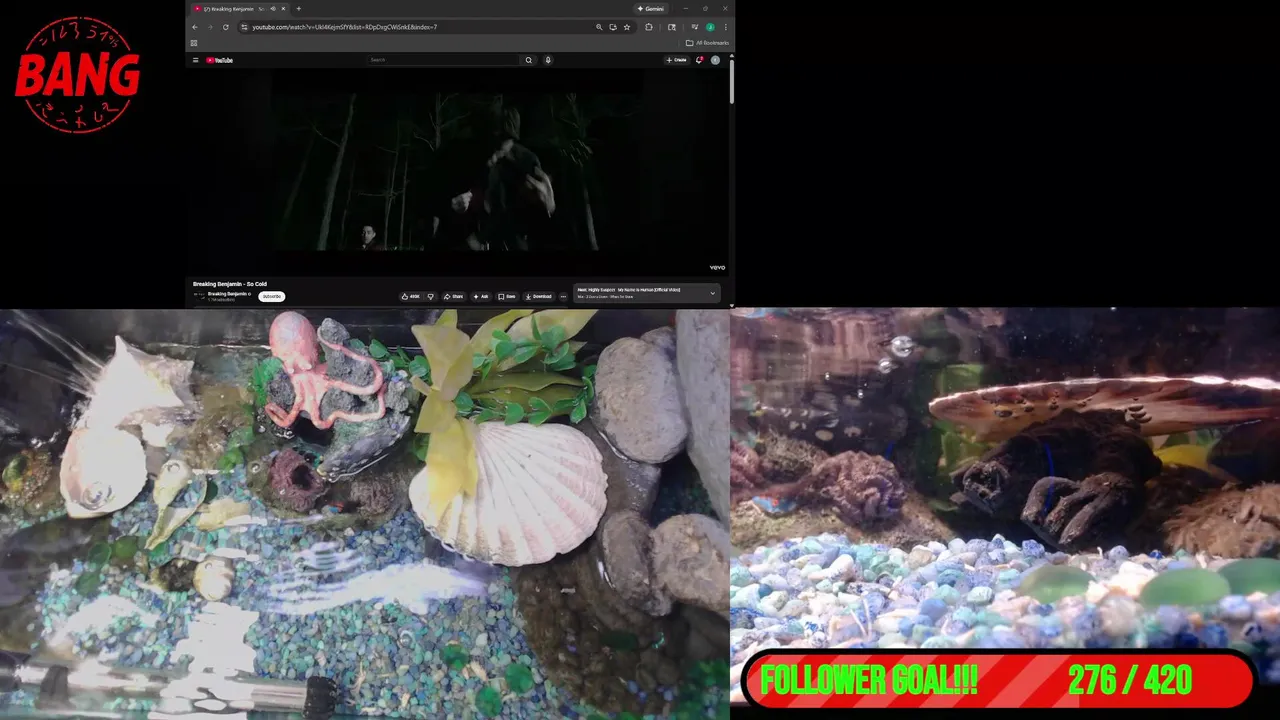This screenshot has height=720, width=1280.
Task: Click the YouTube Create button
Action: tap(677, 60)
